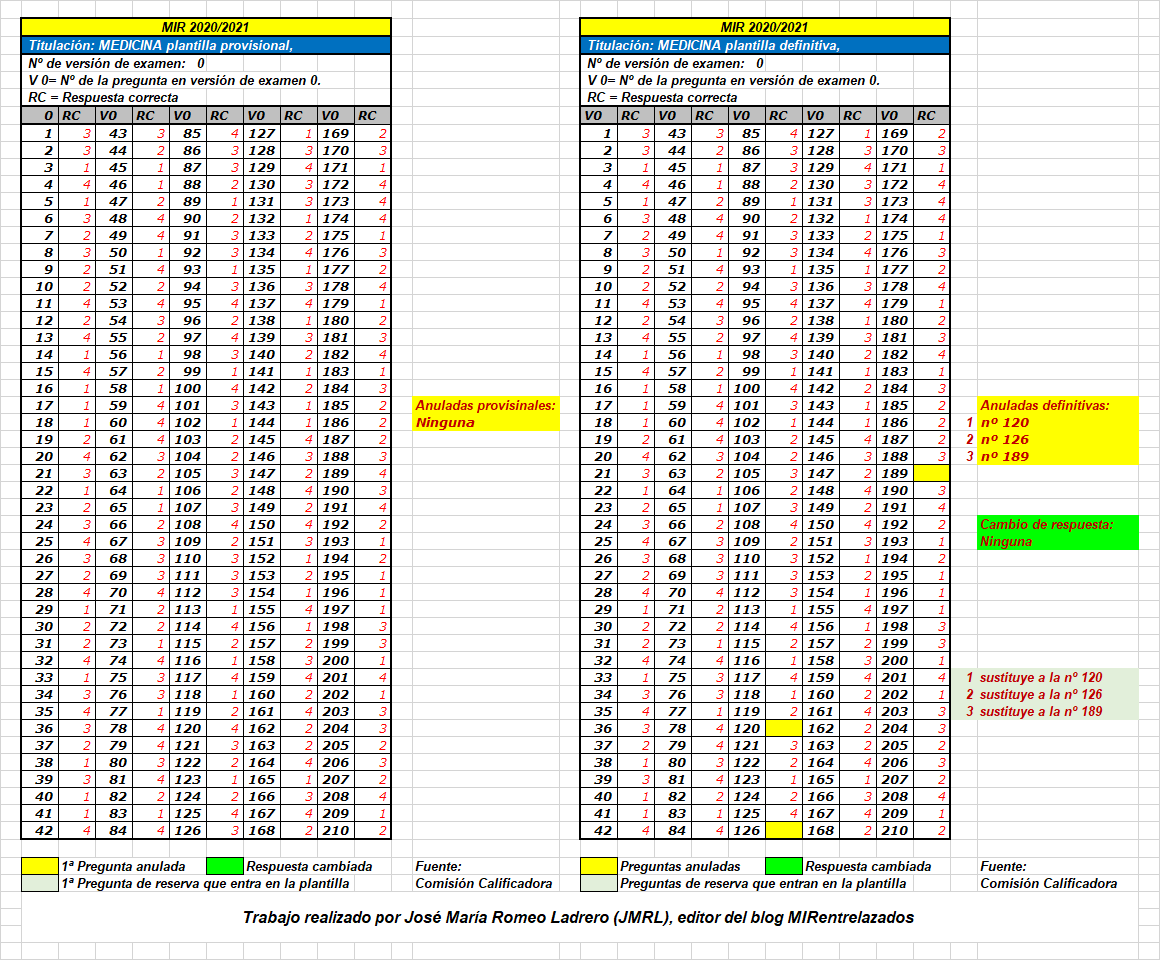This screenshot has width=1160, height=960.
Task: Click question 100 cell in definitiva table
Action: tap(746, 388)
